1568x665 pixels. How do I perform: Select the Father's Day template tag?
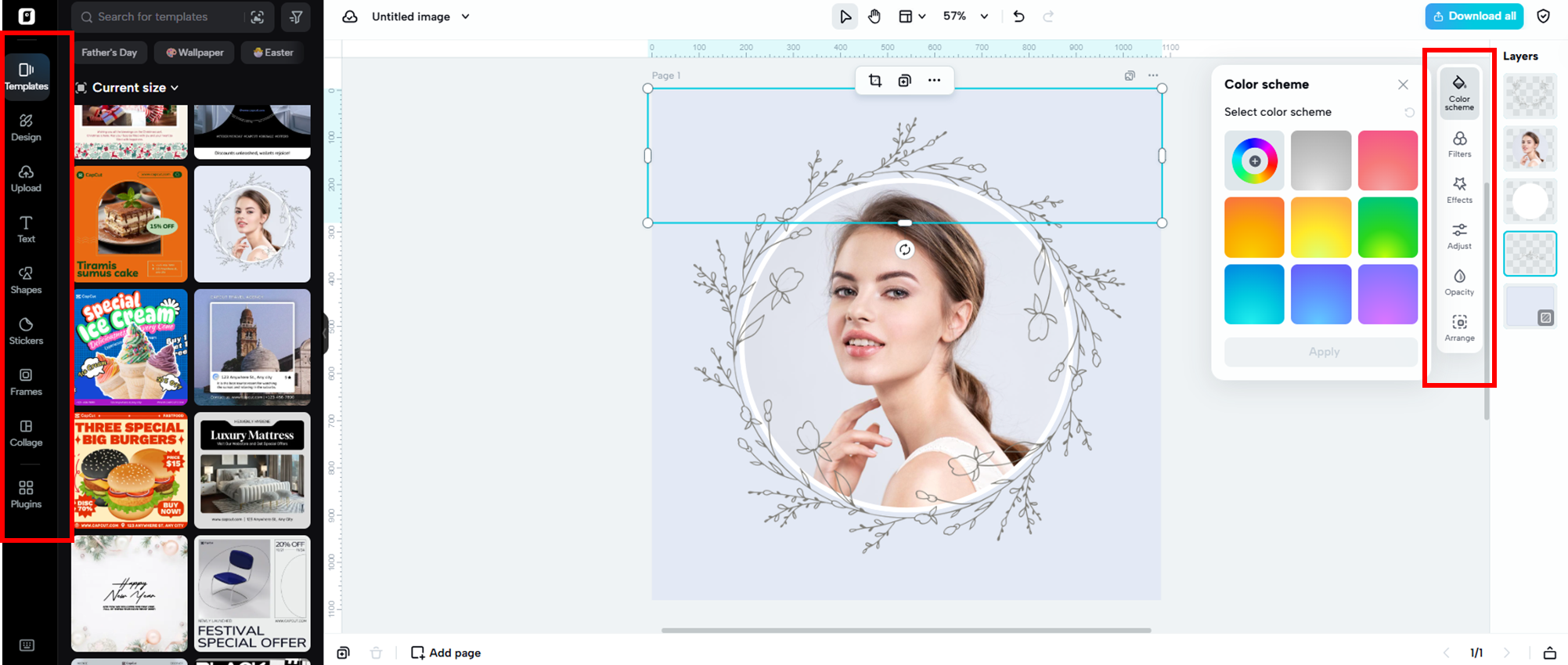(110, 52)
